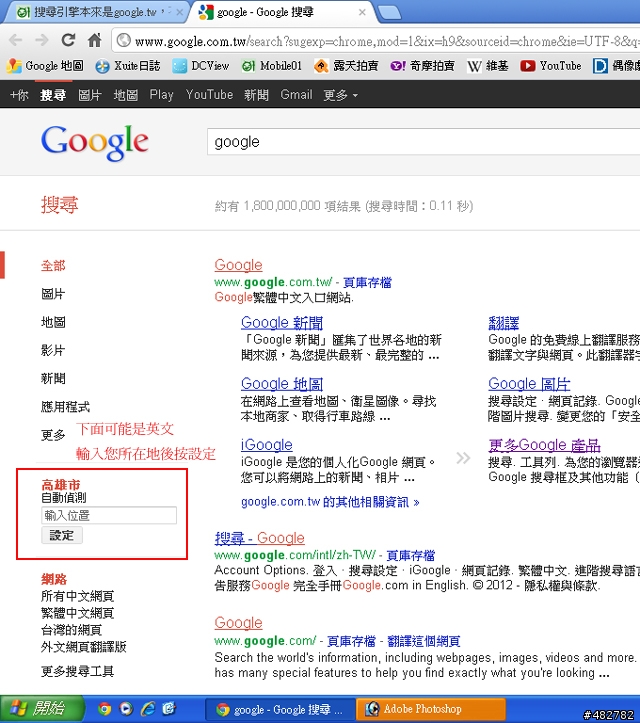Open the Google 圖片 sitelink
This screenshot has width=640, height=723.
[529, 384]
